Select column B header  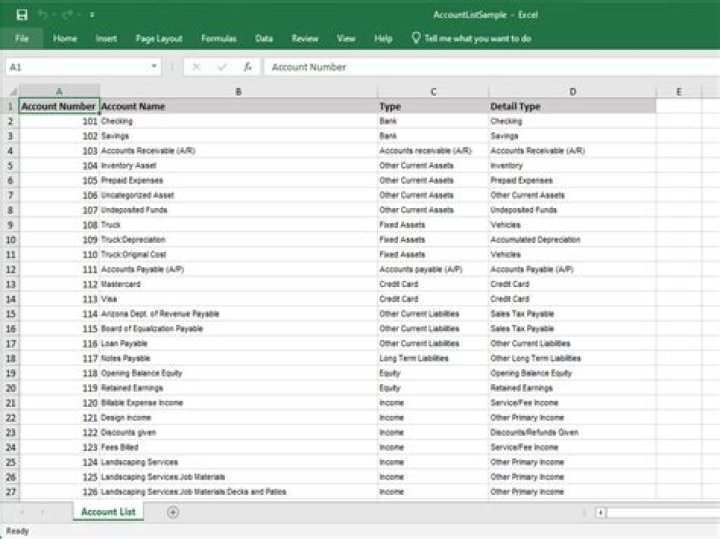pos(238,91)
